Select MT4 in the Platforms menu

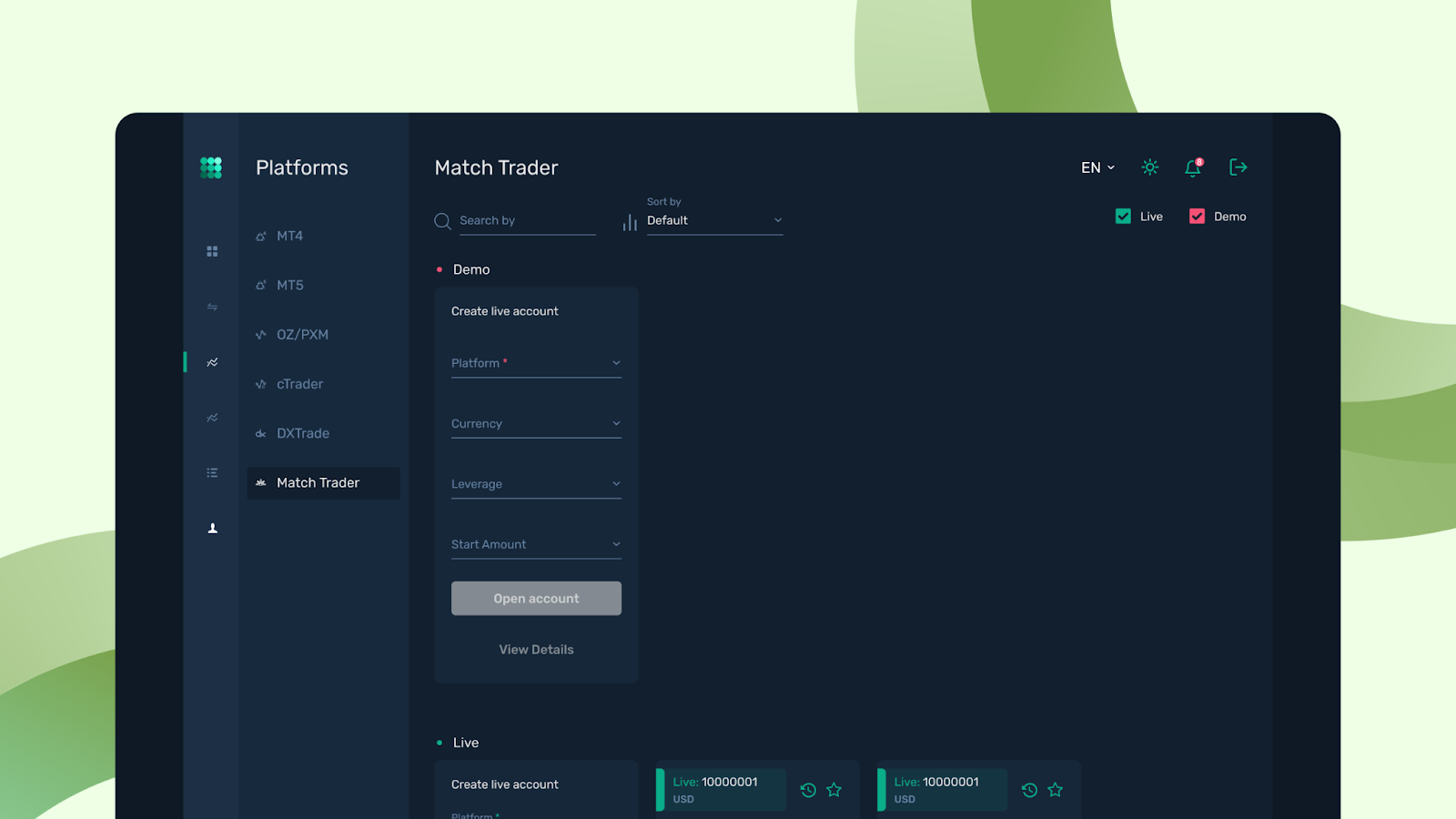[323, 236]
